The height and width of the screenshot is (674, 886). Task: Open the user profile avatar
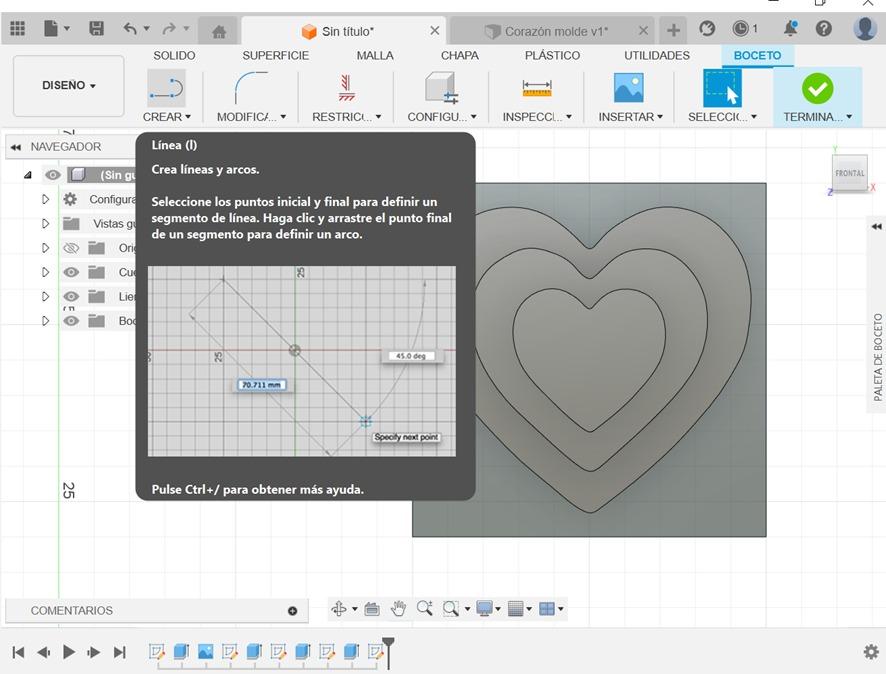[865, 28]
